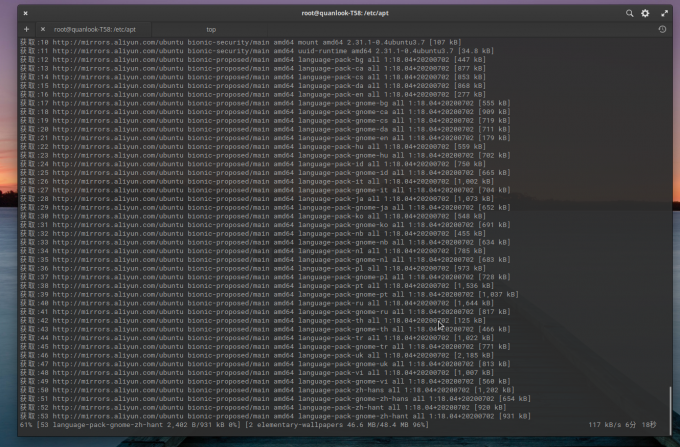680x447 pixels.
Task: Click the window title in the header bar
Action: click(x=339, y=13)
